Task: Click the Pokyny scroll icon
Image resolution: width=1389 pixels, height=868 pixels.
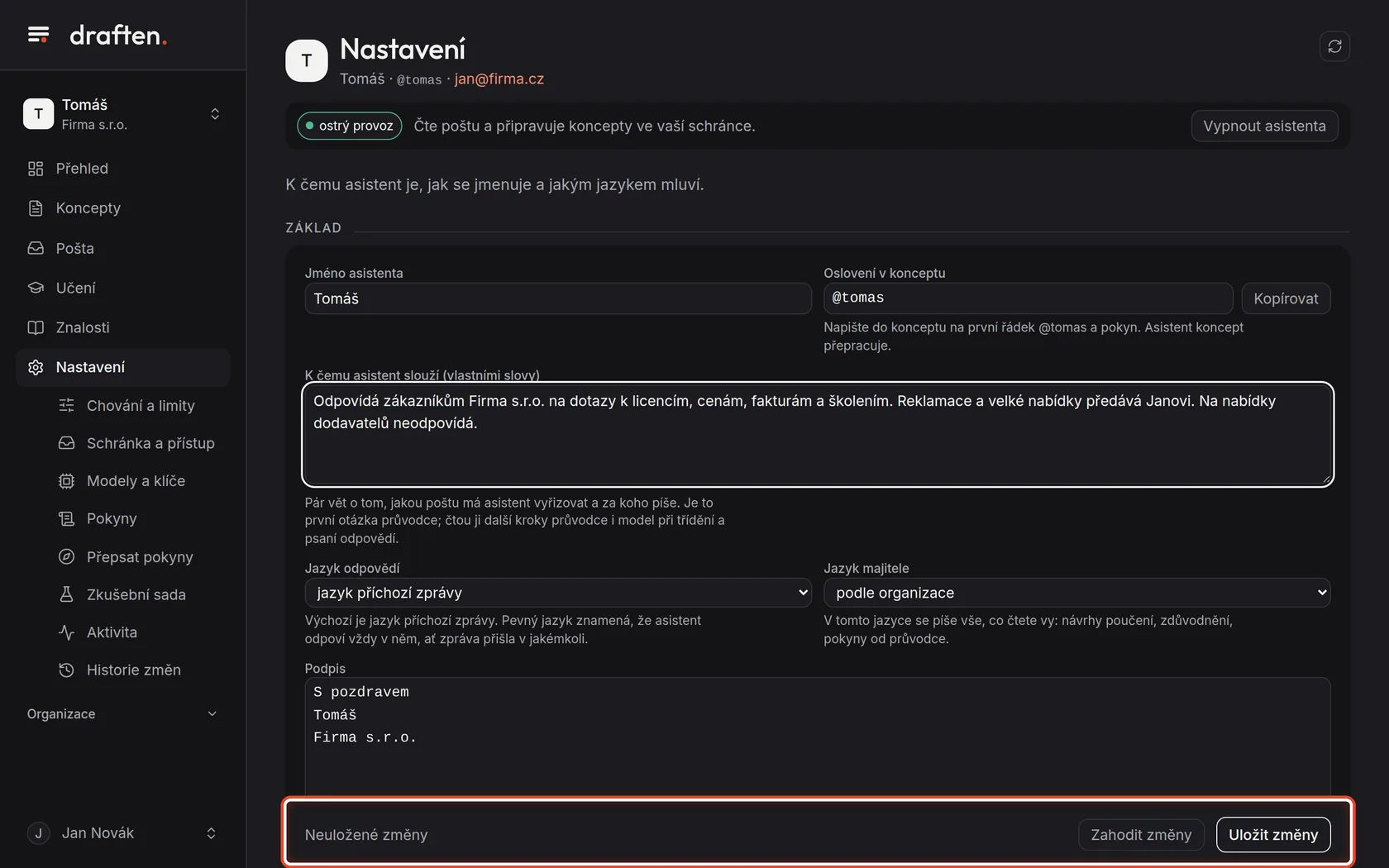Action: coord(66,518)
